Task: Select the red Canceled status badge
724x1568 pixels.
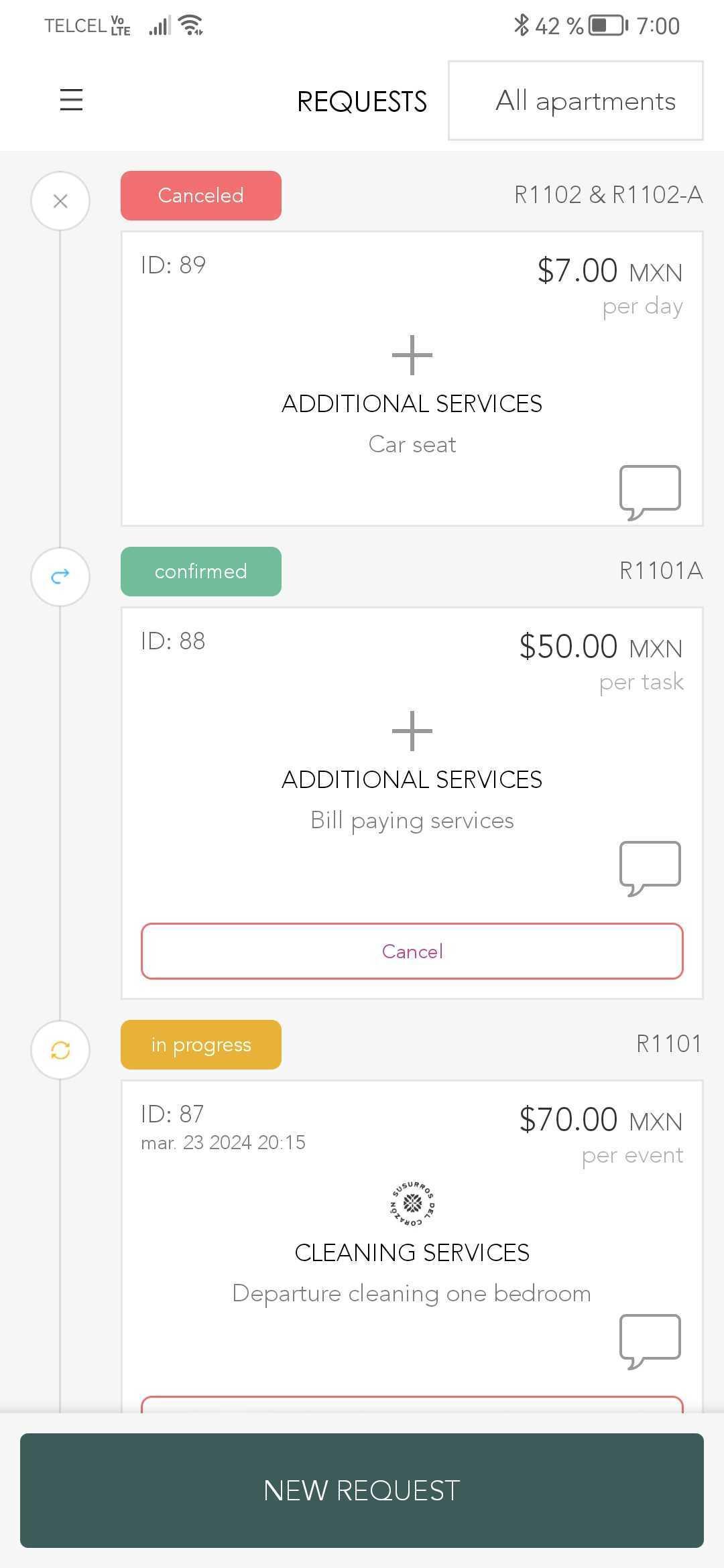Action: [x=200, y=196]
